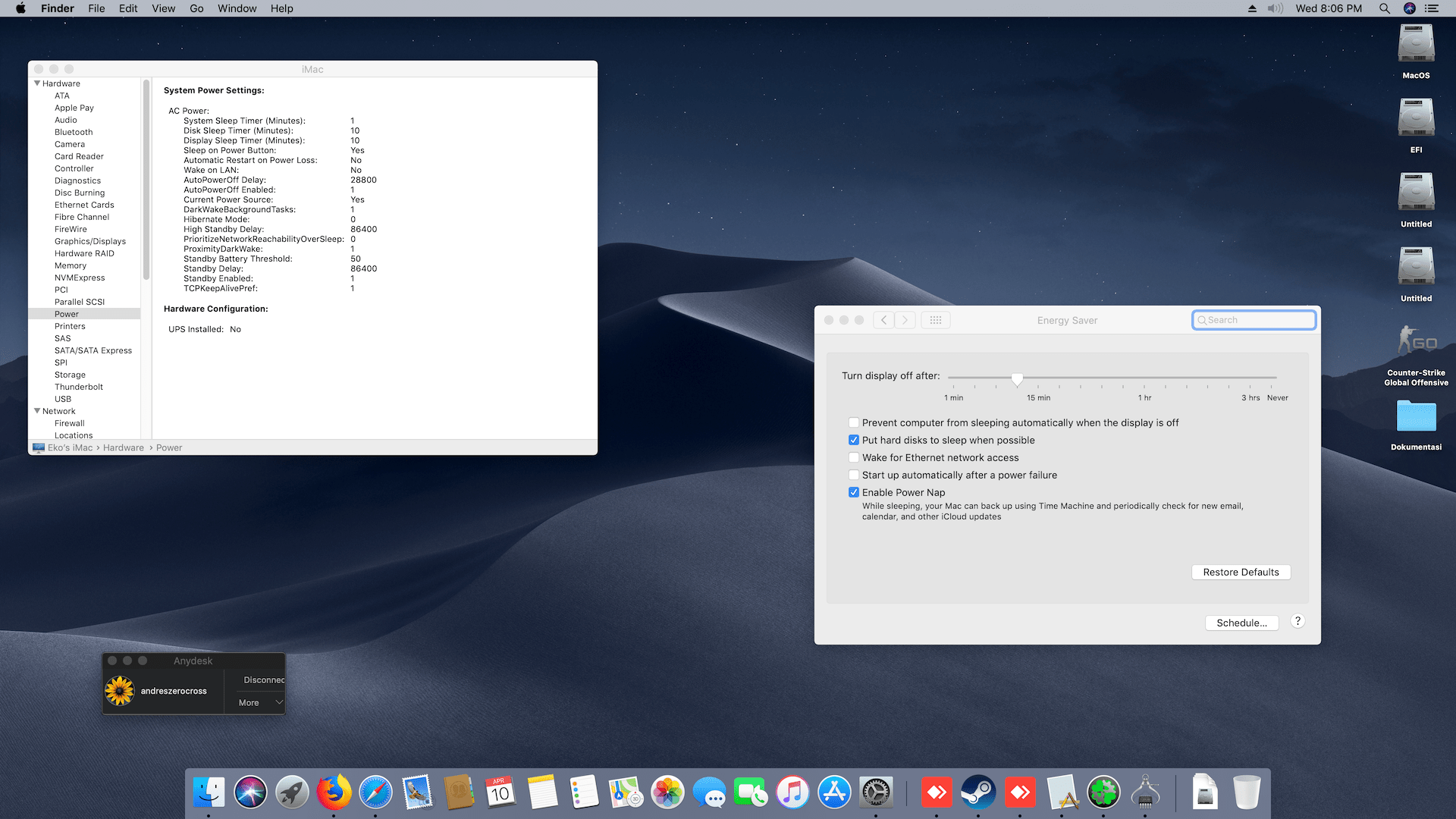Screen dimensions: 1456x819
Task: Open Steam from the dock
Action: tap(978, 793)
